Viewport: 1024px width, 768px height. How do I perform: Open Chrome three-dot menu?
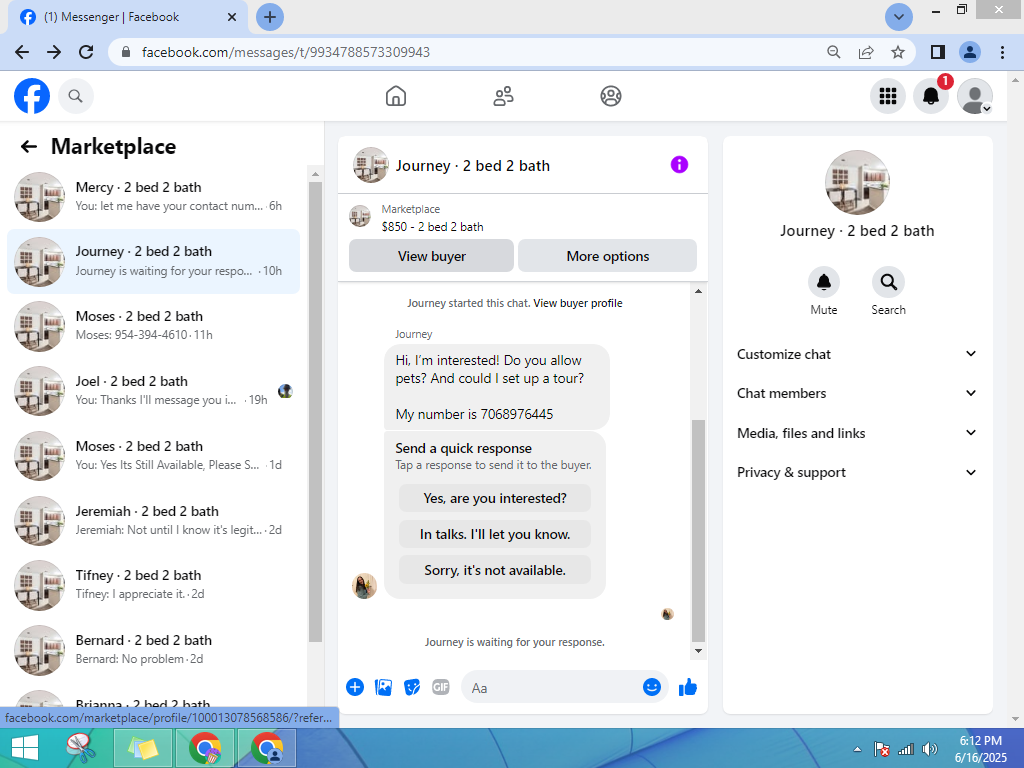pos(1002,52)
